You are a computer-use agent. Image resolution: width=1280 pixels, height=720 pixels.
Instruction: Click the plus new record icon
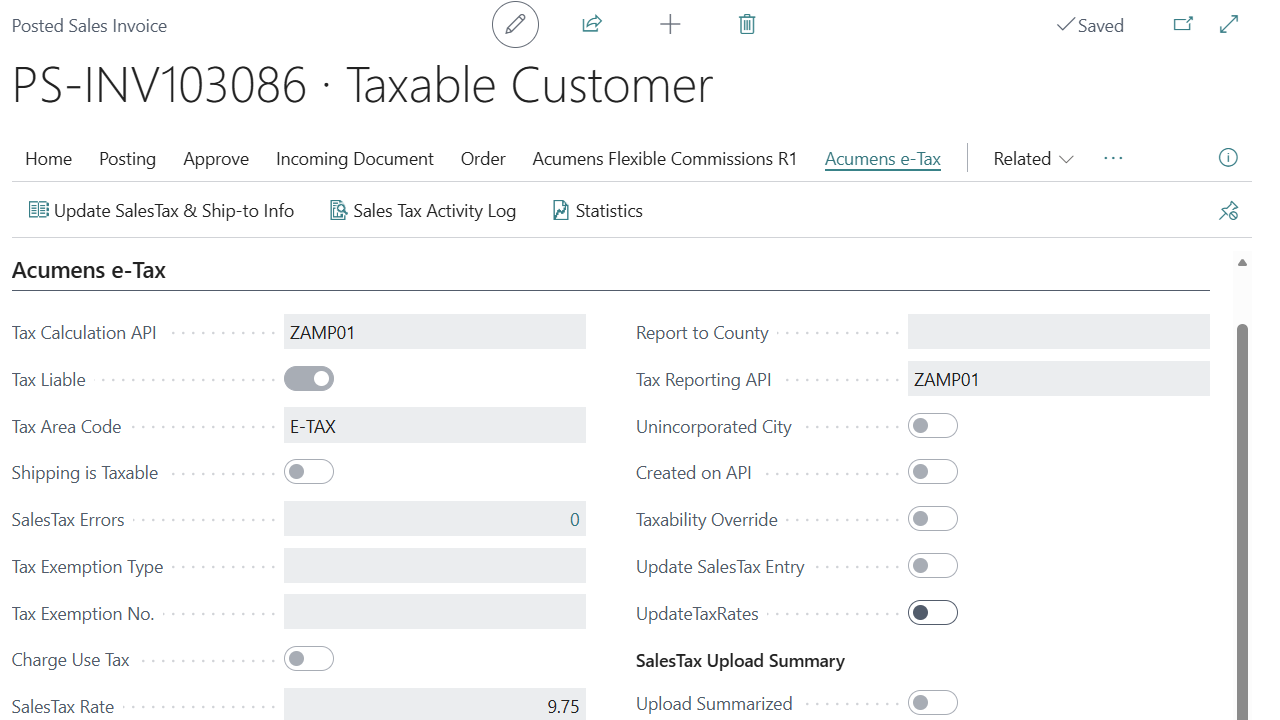(670, 25)
